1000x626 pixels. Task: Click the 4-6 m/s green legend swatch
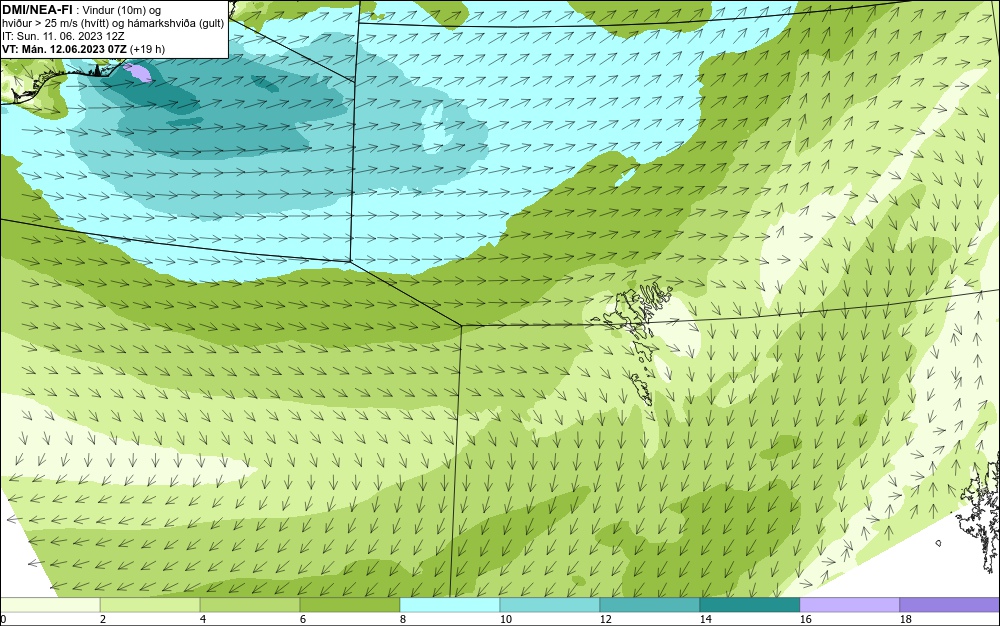tap(250, 604)
